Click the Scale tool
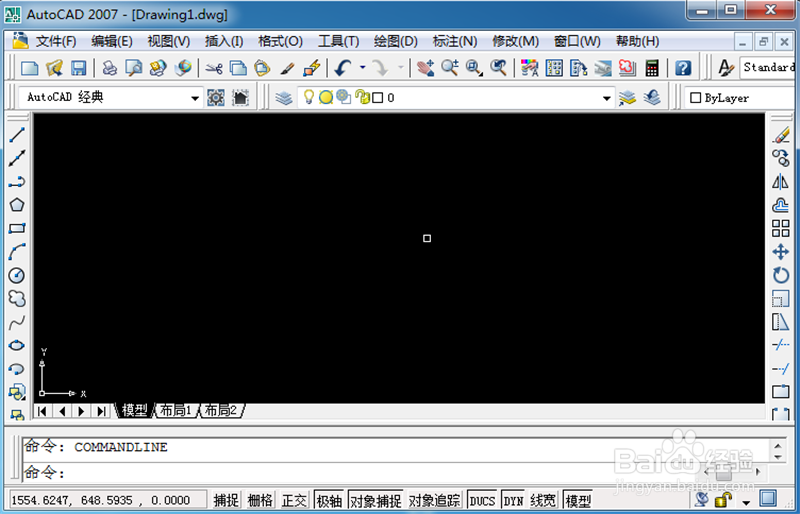 click(x=781, y=299)
